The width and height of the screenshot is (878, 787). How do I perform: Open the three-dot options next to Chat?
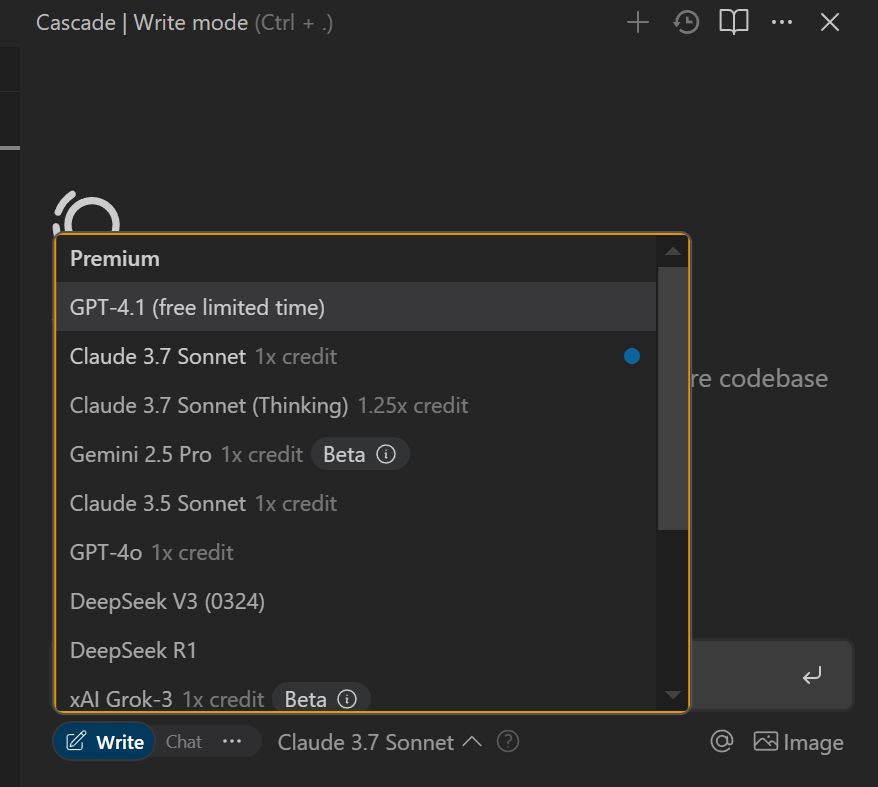click(x=233, y=742)
